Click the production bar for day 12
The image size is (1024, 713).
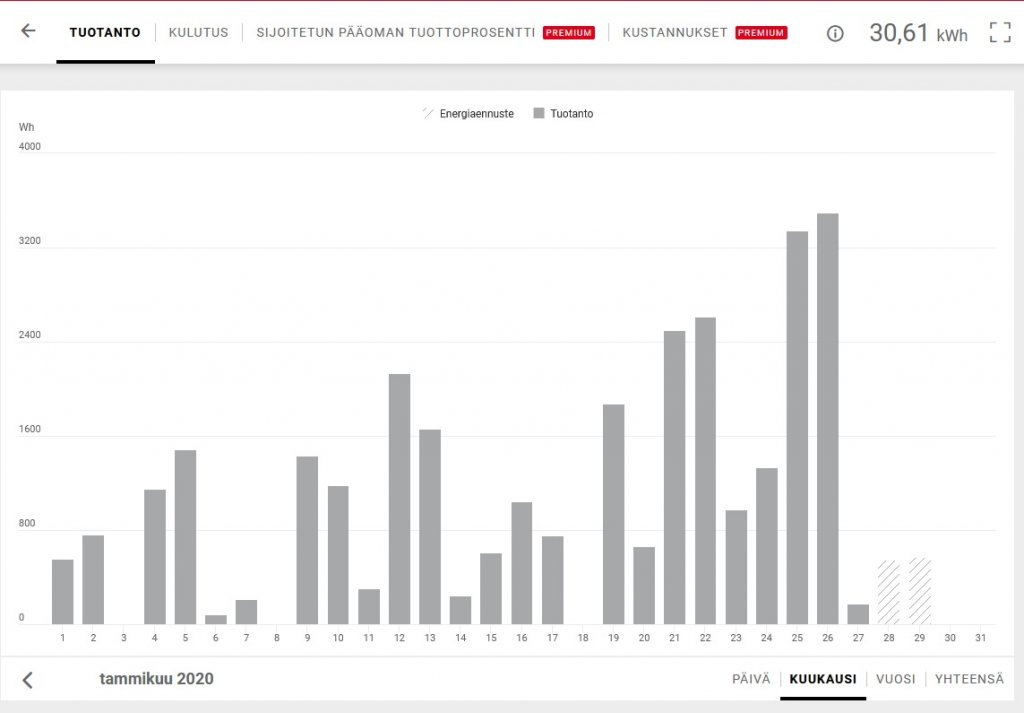[x=399, y=498]
